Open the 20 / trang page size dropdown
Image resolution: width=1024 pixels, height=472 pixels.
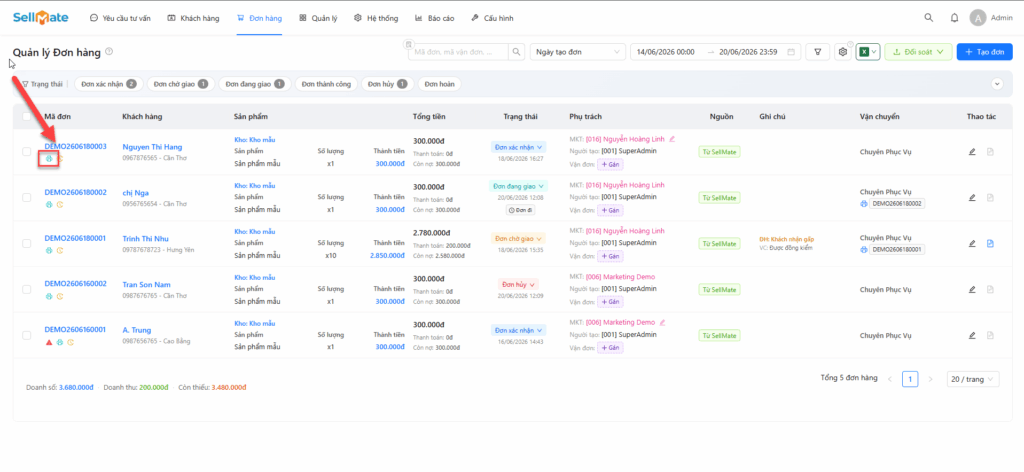click(973, 379)
